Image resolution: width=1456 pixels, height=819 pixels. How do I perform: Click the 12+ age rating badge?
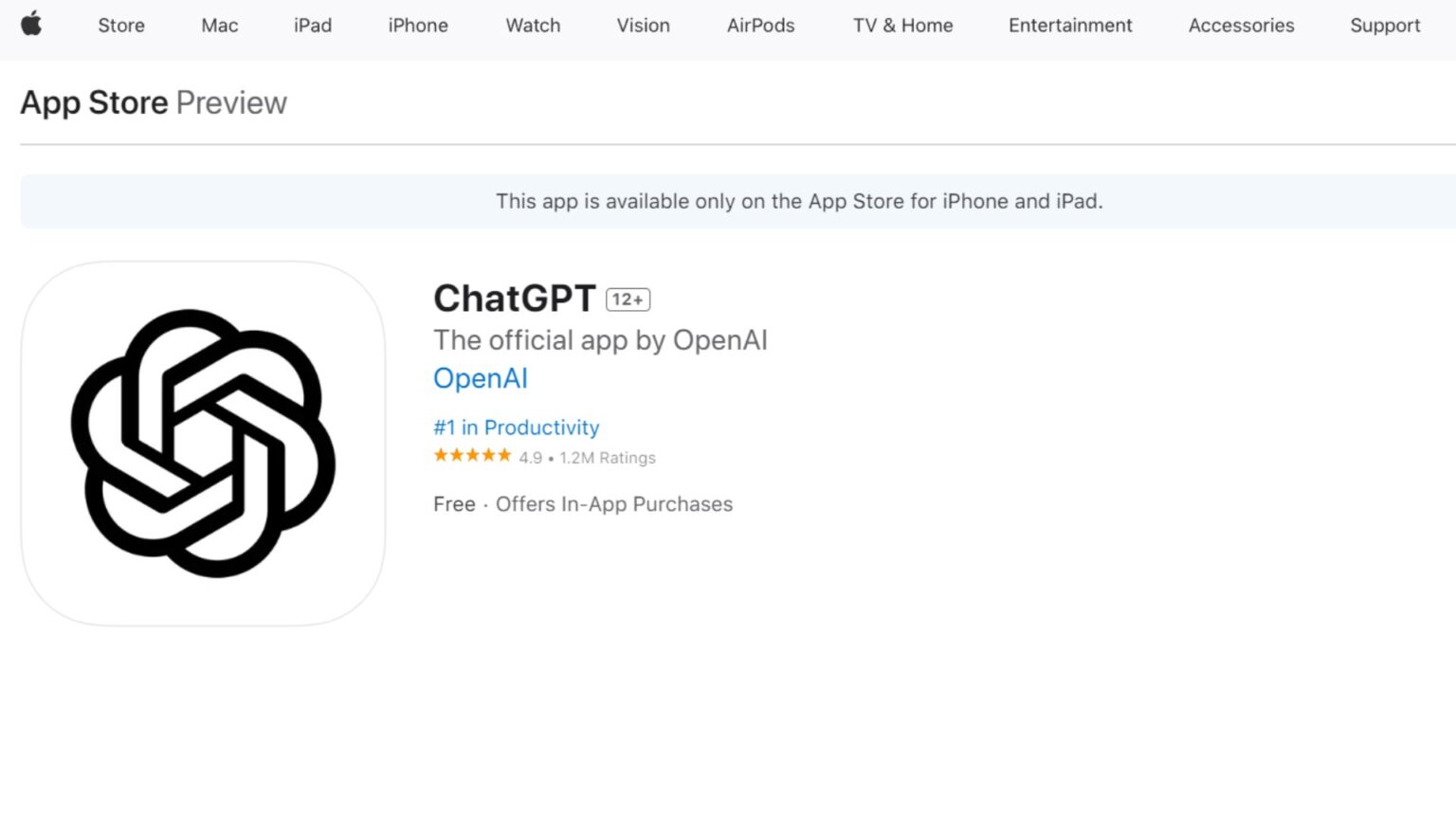[628, 300]
